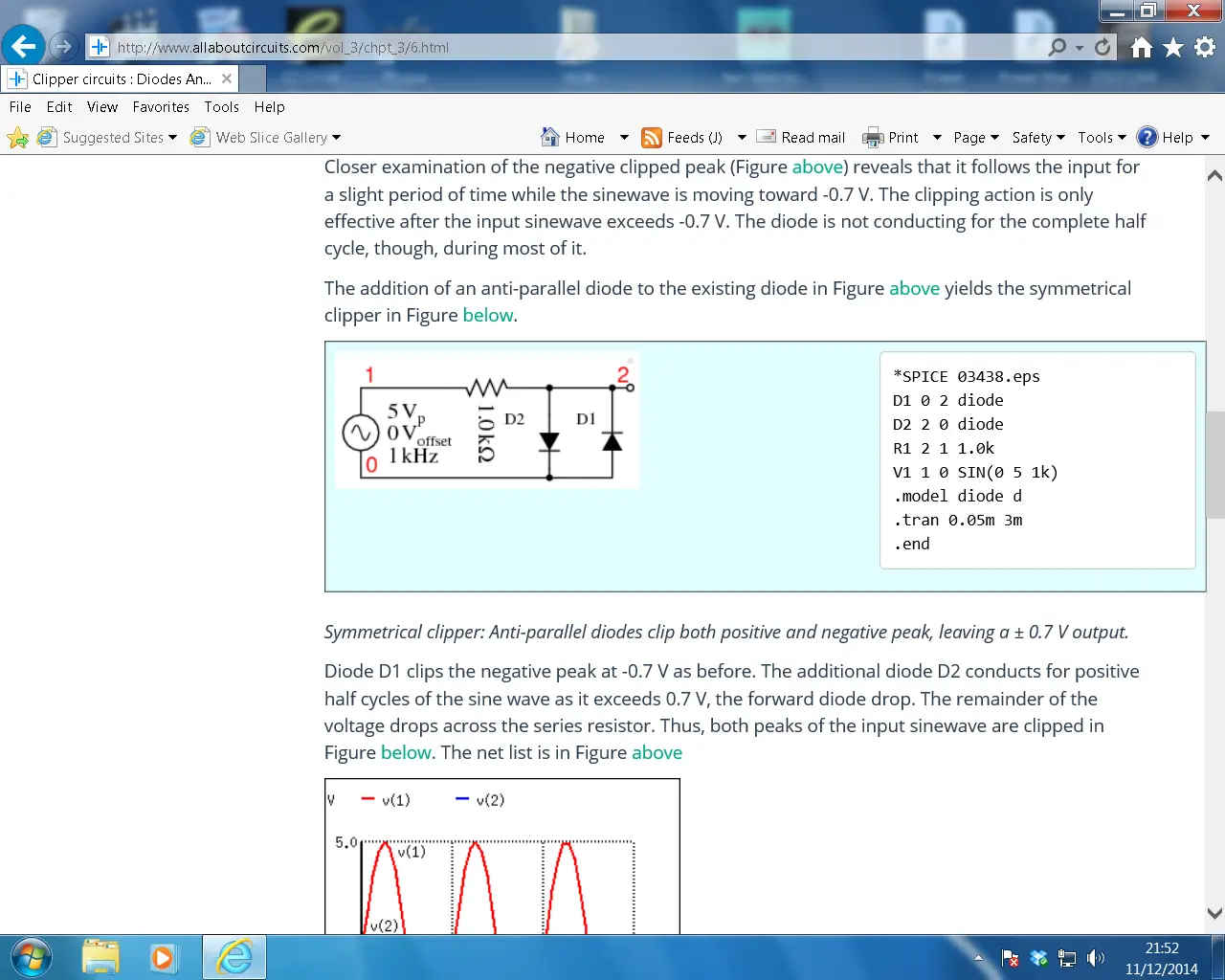
Task: Open the Tools menu in menu bar
Action: pyautogui.click(x=221, y=107)
